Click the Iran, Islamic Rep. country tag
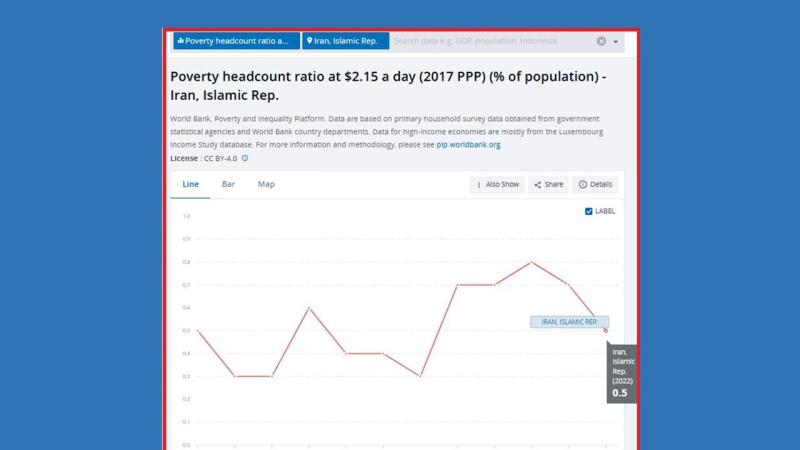This screenshot has height=450, width=800. (x=345, y=41)
